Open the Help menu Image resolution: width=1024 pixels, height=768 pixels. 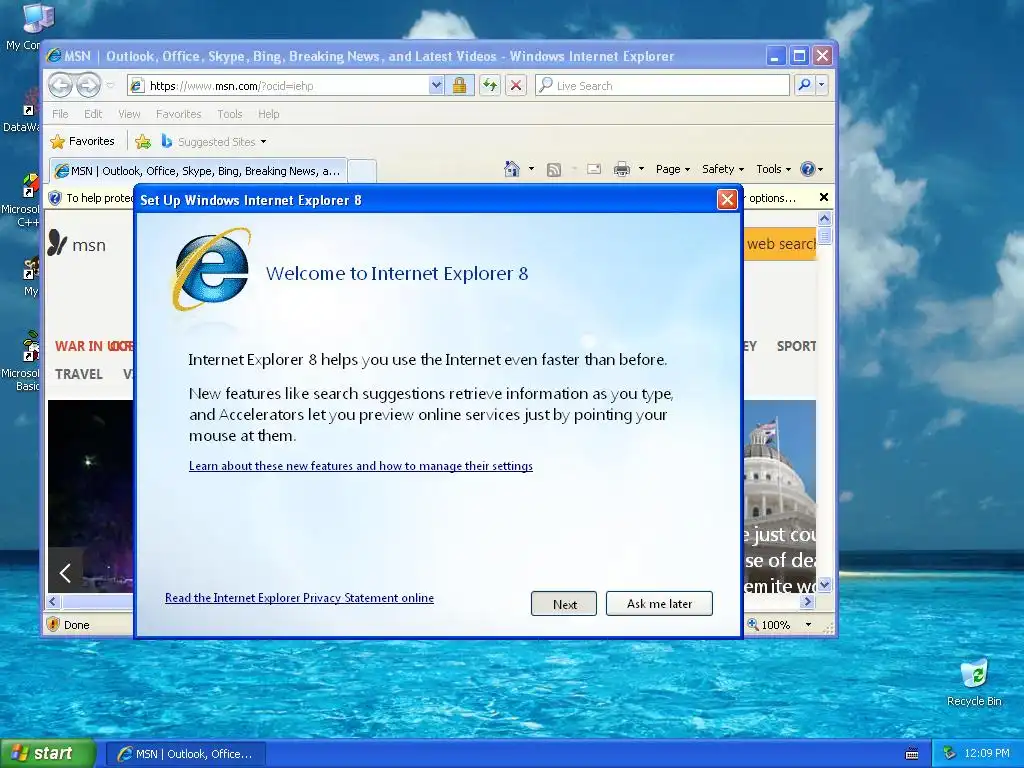point(268,114)
